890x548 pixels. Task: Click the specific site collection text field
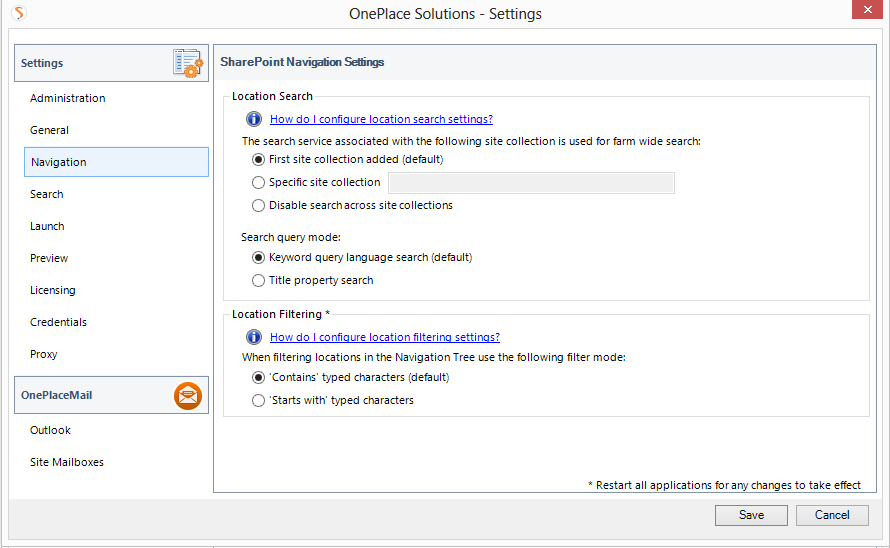pos(530,183)
